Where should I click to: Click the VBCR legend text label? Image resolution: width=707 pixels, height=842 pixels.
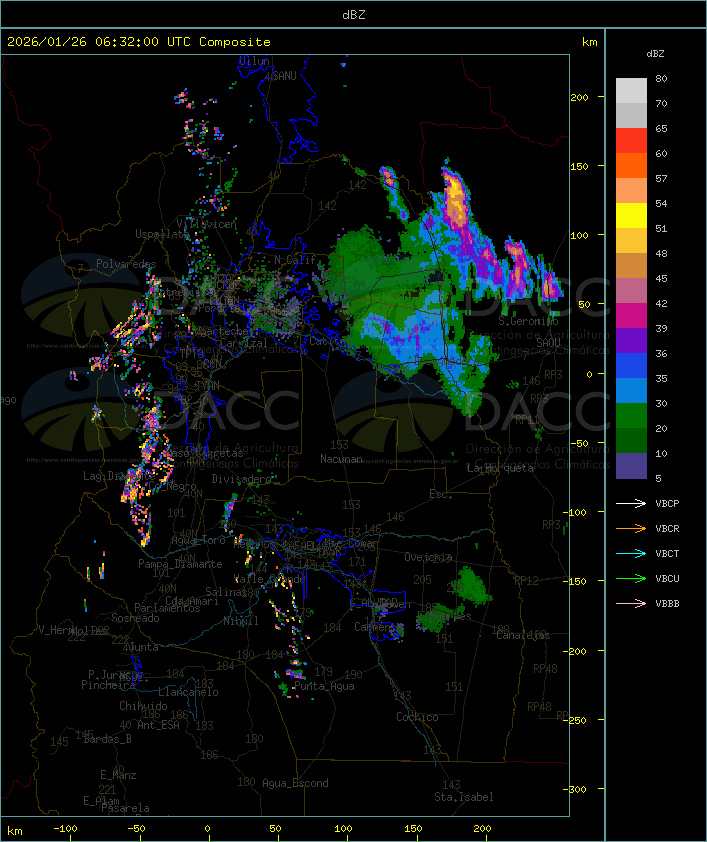point(667,528)
